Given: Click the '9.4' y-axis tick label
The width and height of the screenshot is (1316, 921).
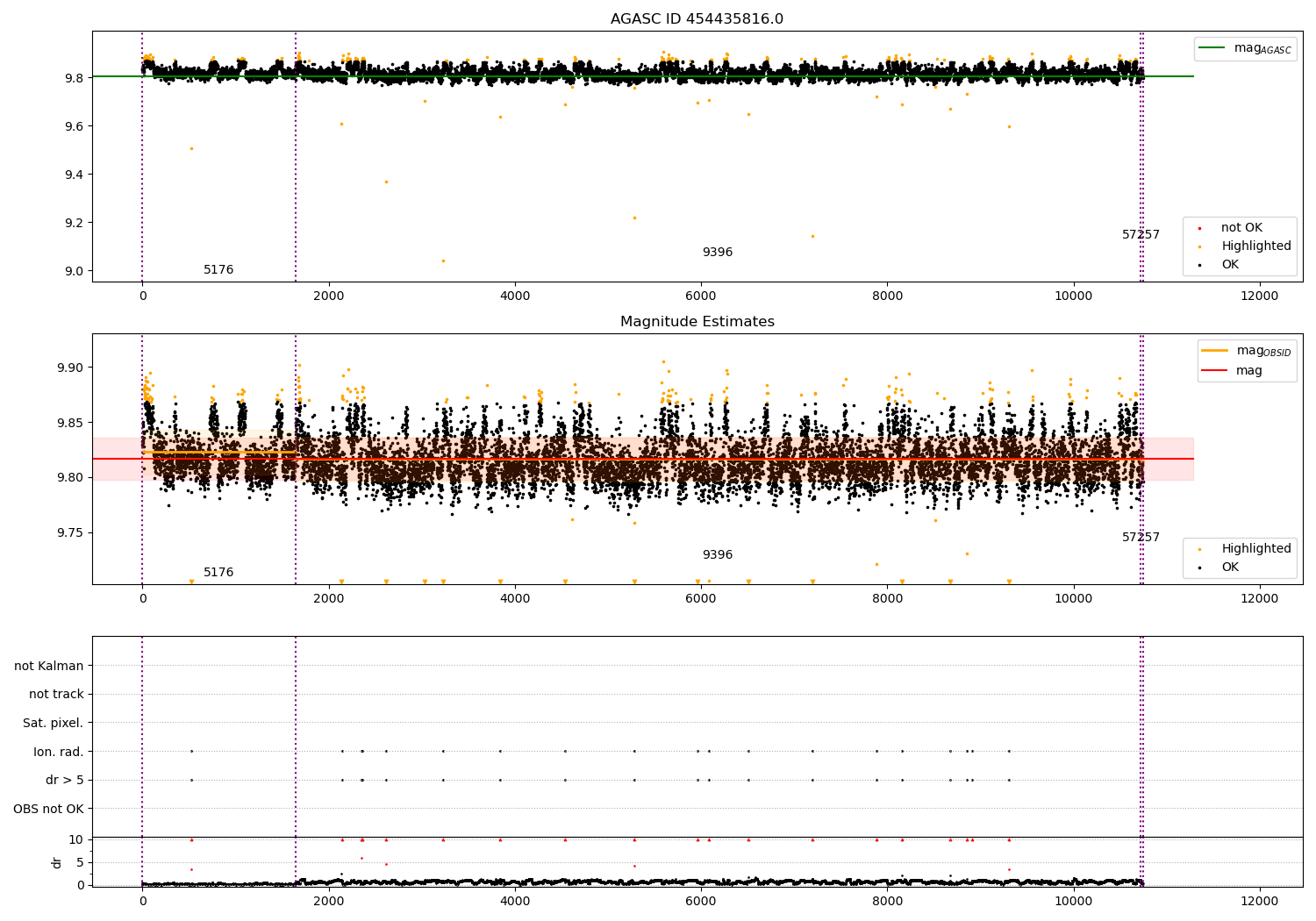Looking at the screenshot, I should pos(75,175).
